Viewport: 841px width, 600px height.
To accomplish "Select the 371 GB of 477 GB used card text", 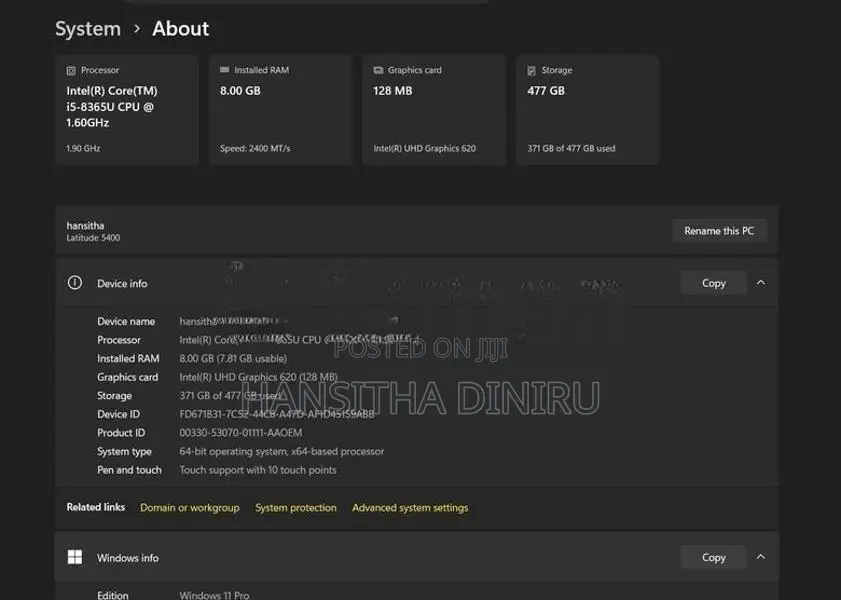I will [571, 149].
